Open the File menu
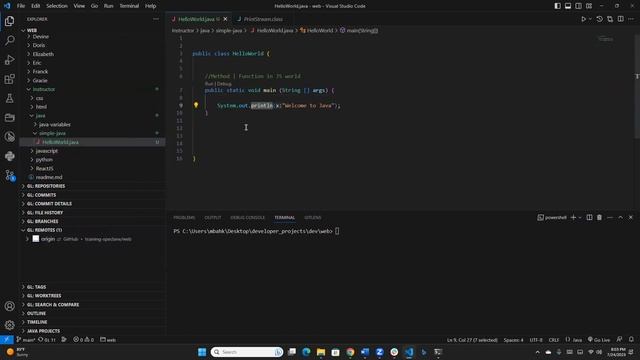The width and height of the screenshot is (640, 360). 21,6
